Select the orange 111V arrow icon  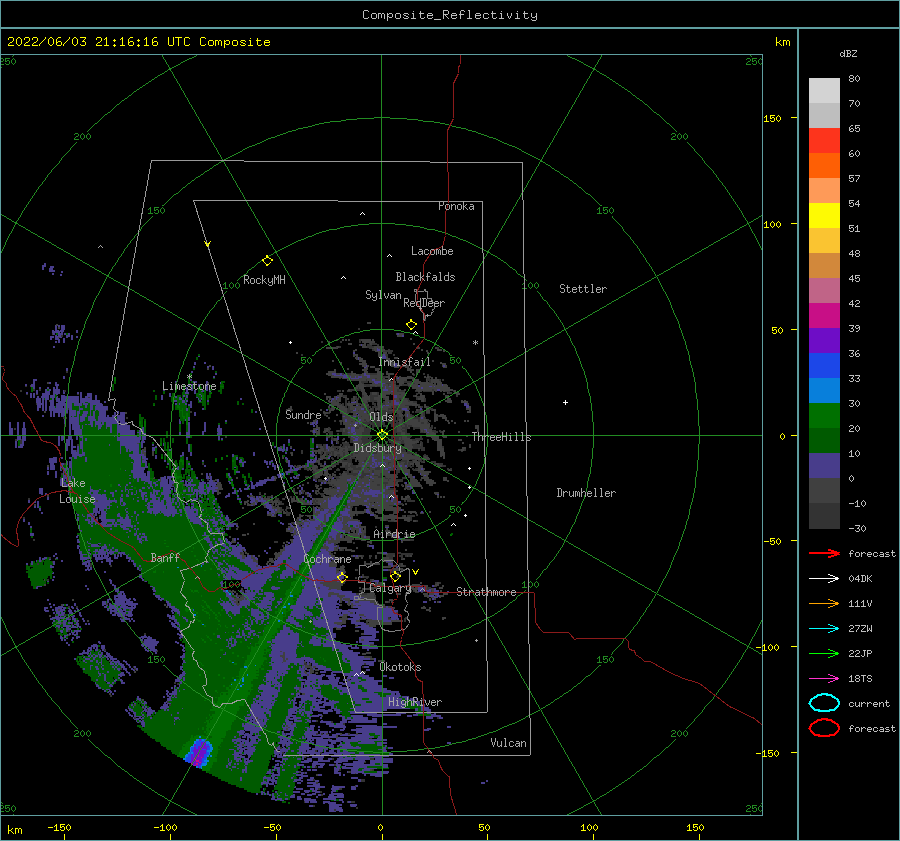[x=824, y=603]
